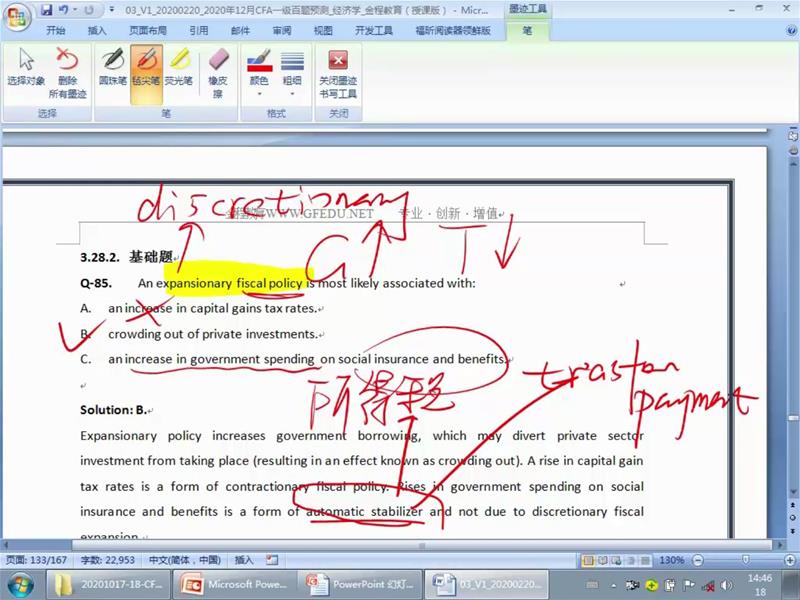Switch to the 视图 ribbon tab

click(x=323, y=31)
